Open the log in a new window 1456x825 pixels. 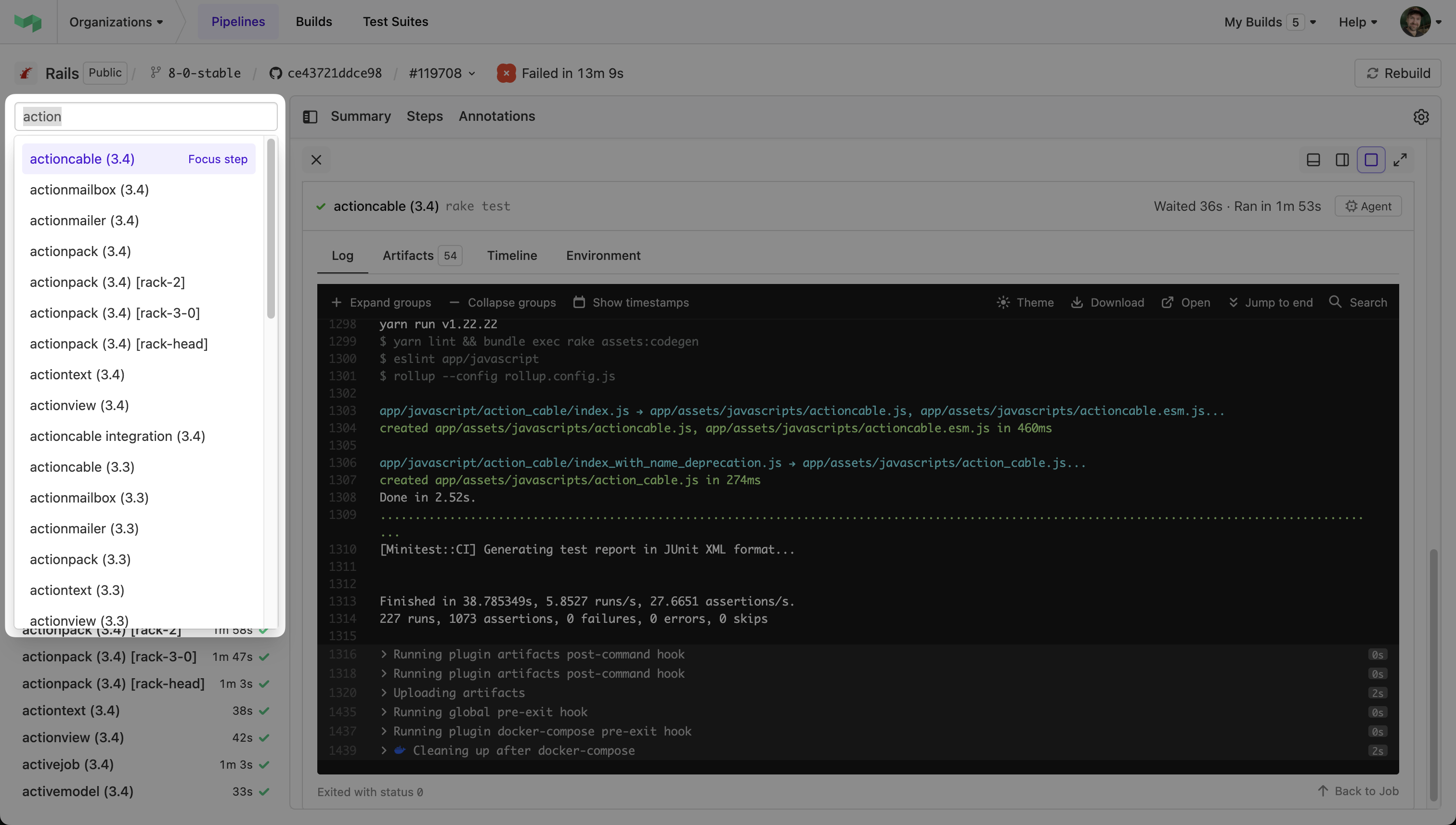1185,303
